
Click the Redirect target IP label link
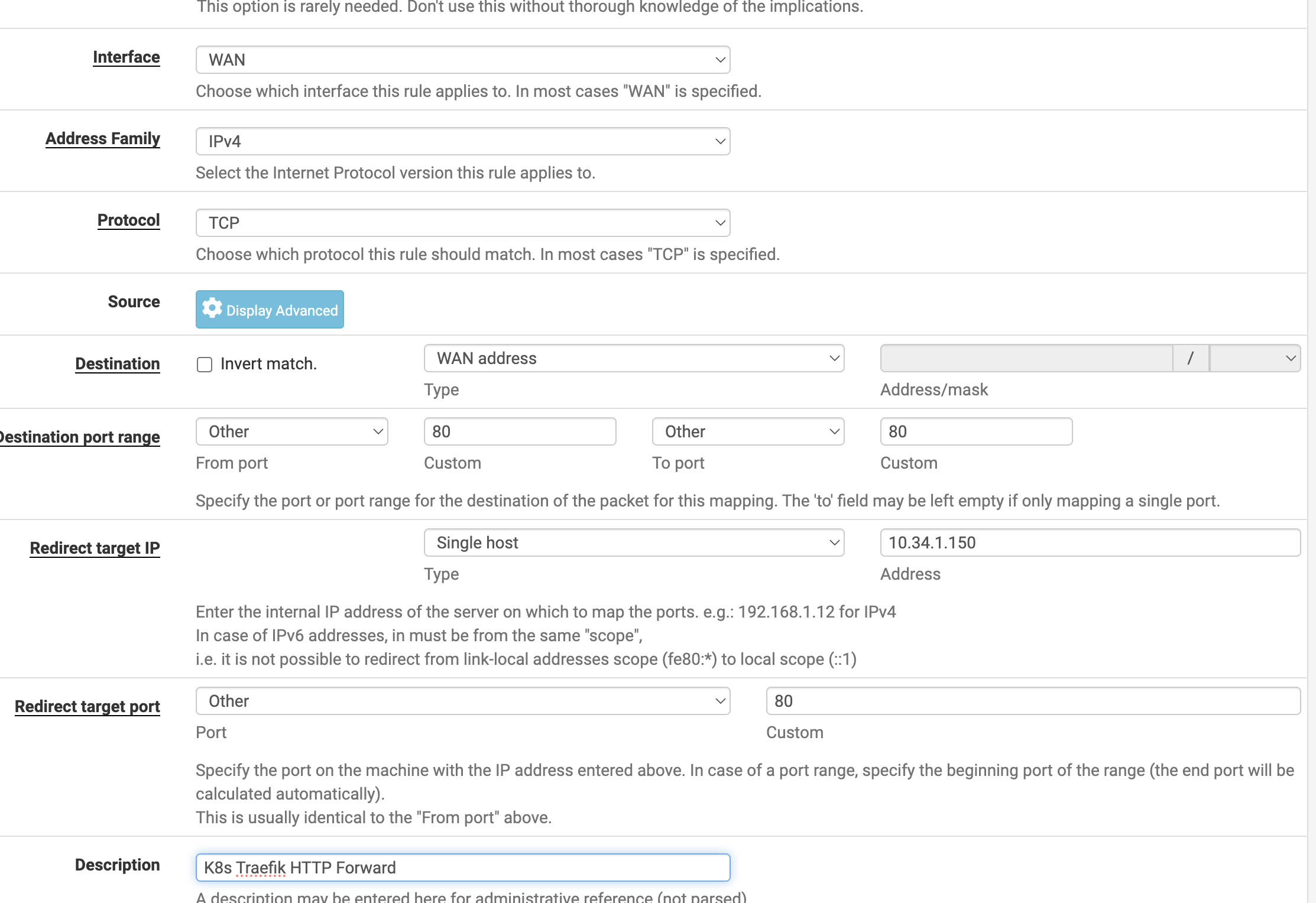click(x=95, y=548)
